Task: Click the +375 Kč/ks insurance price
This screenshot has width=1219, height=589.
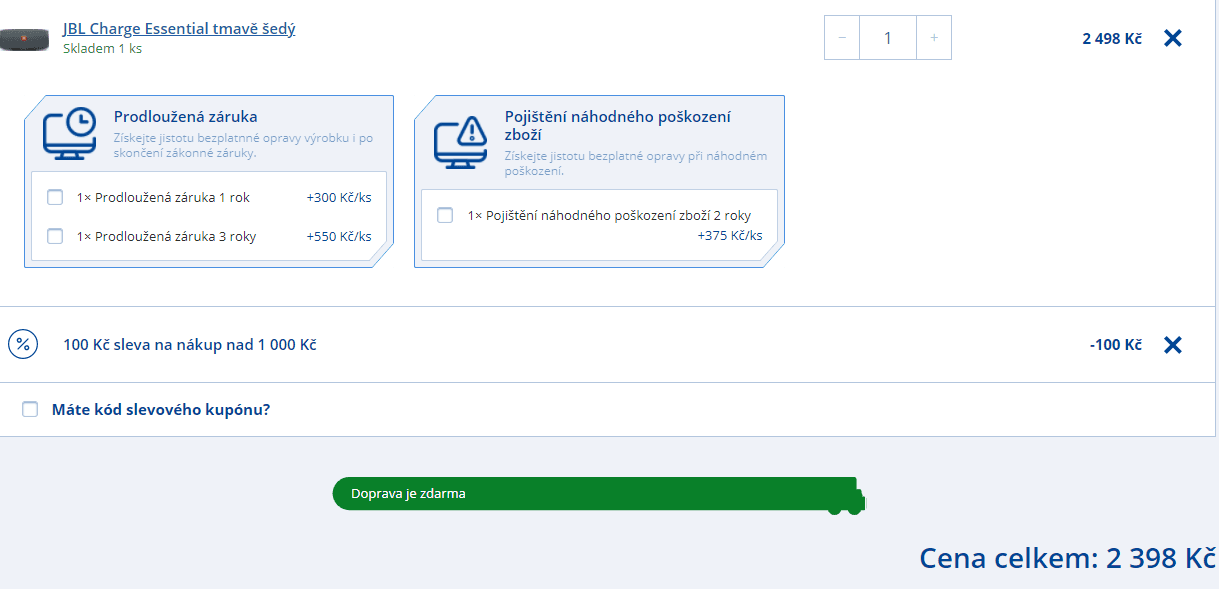Action: [x=730, y=236]
